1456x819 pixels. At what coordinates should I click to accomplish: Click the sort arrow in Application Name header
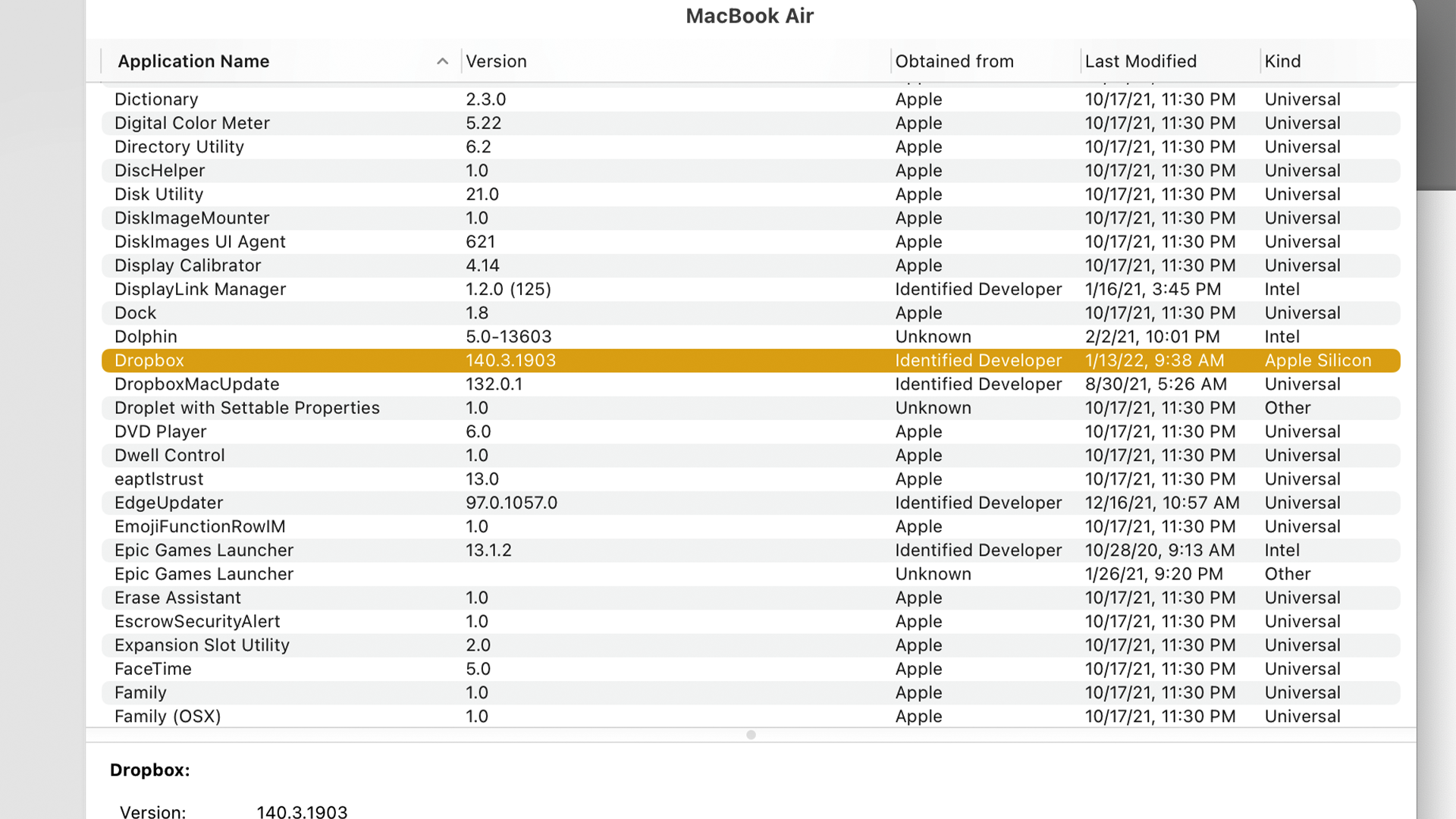click(443, 61)
